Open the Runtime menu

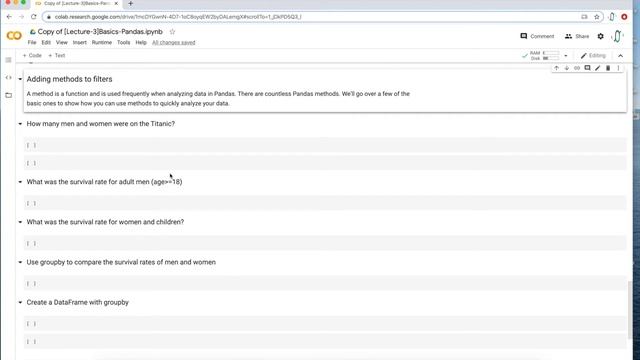(x=102, y=42)
